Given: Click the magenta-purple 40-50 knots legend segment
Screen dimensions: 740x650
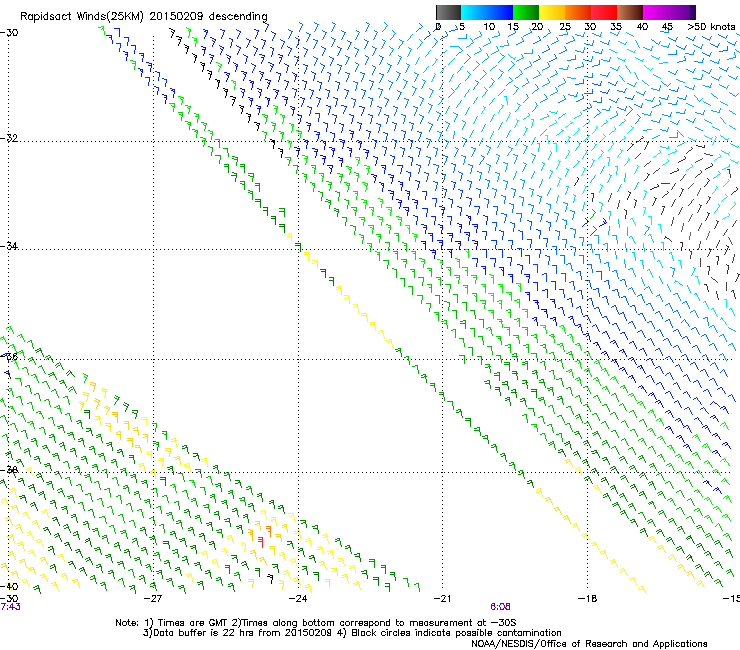Looking at the screenshot, I should (x=669, y=12).
